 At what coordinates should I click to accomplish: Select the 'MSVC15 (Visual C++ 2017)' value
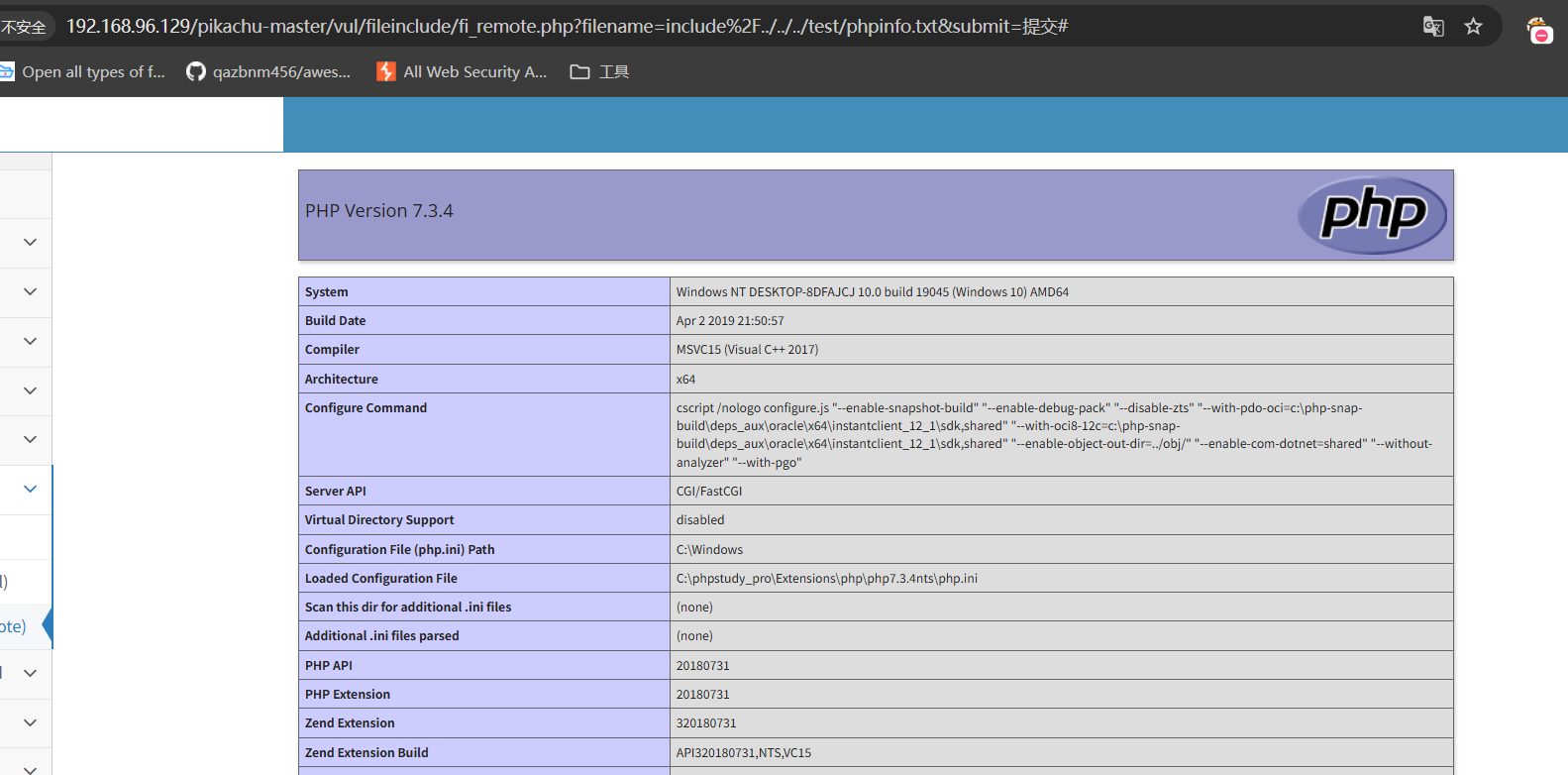pyautogui.click(x=747, y=350)
